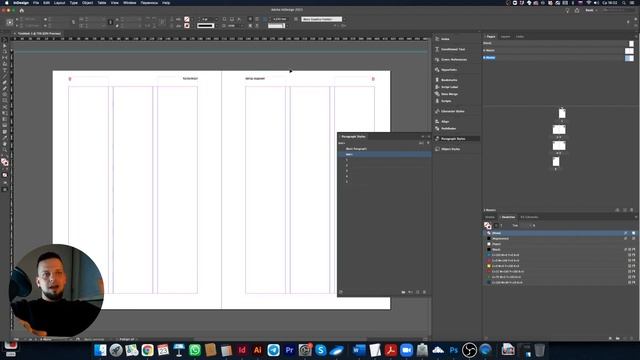Screen dimensions: 640x360
Task: Open Telegram from the Dock
Action: click(x=273, y=350)
